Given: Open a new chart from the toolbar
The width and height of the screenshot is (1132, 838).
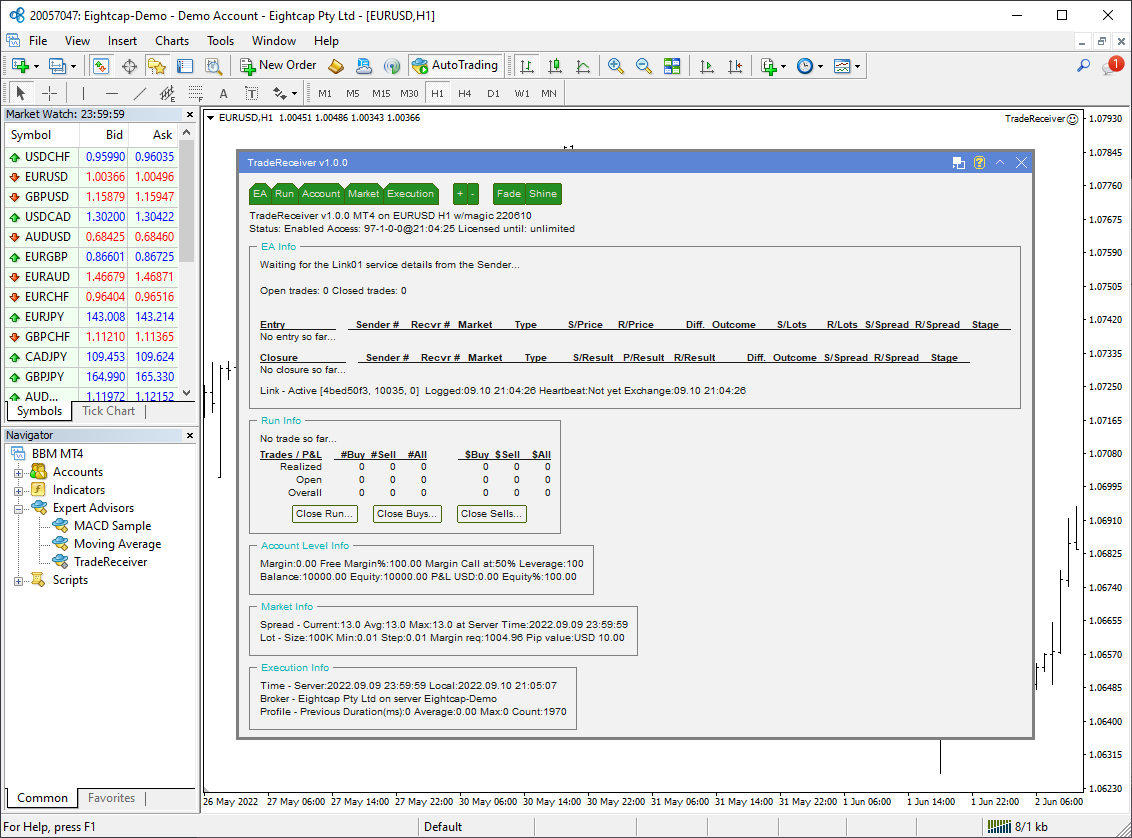Looking at the screenshot, I should [19, 66].
